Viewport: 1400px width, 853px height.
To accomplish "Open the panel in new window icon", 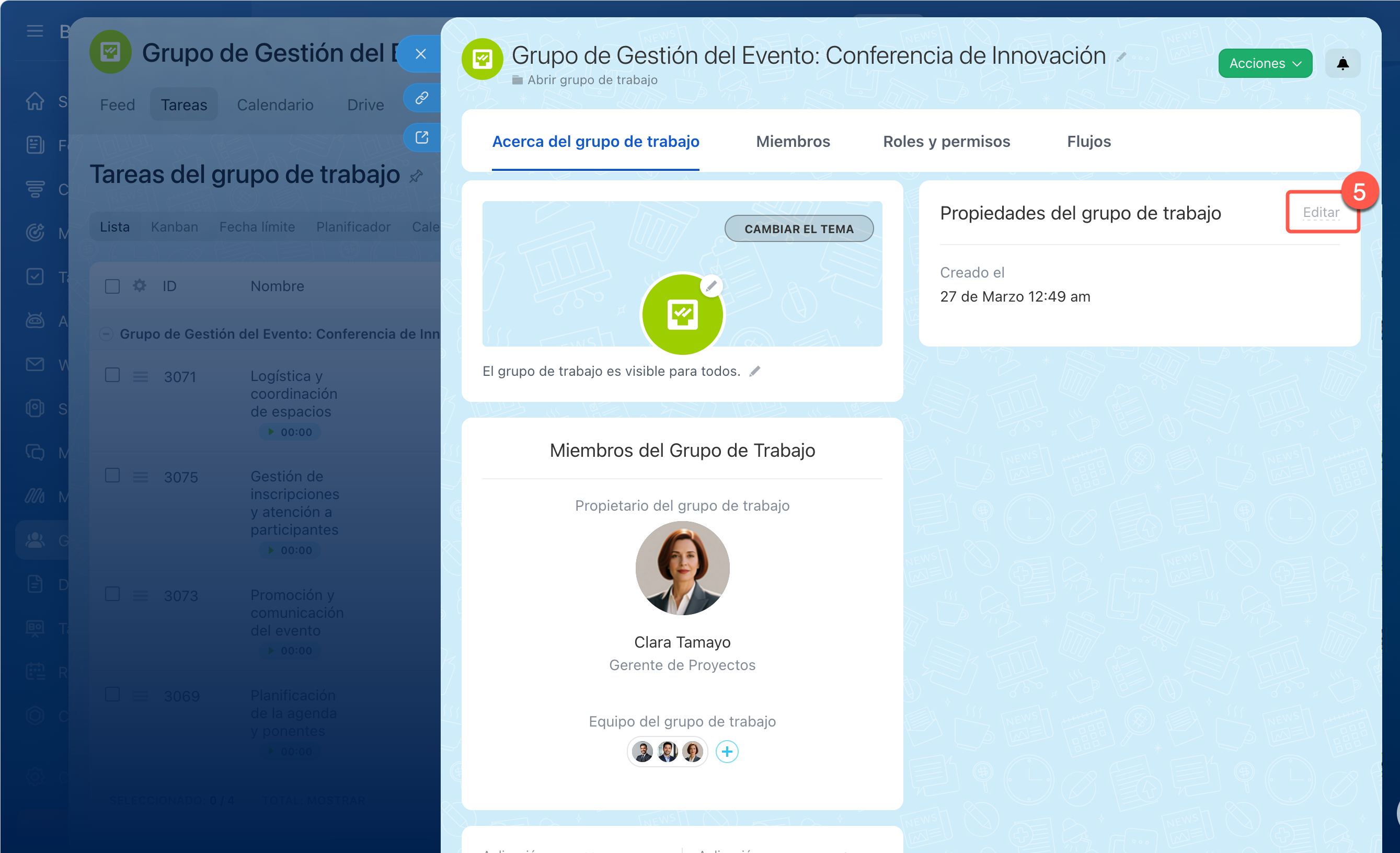I will tap(421, 137).
